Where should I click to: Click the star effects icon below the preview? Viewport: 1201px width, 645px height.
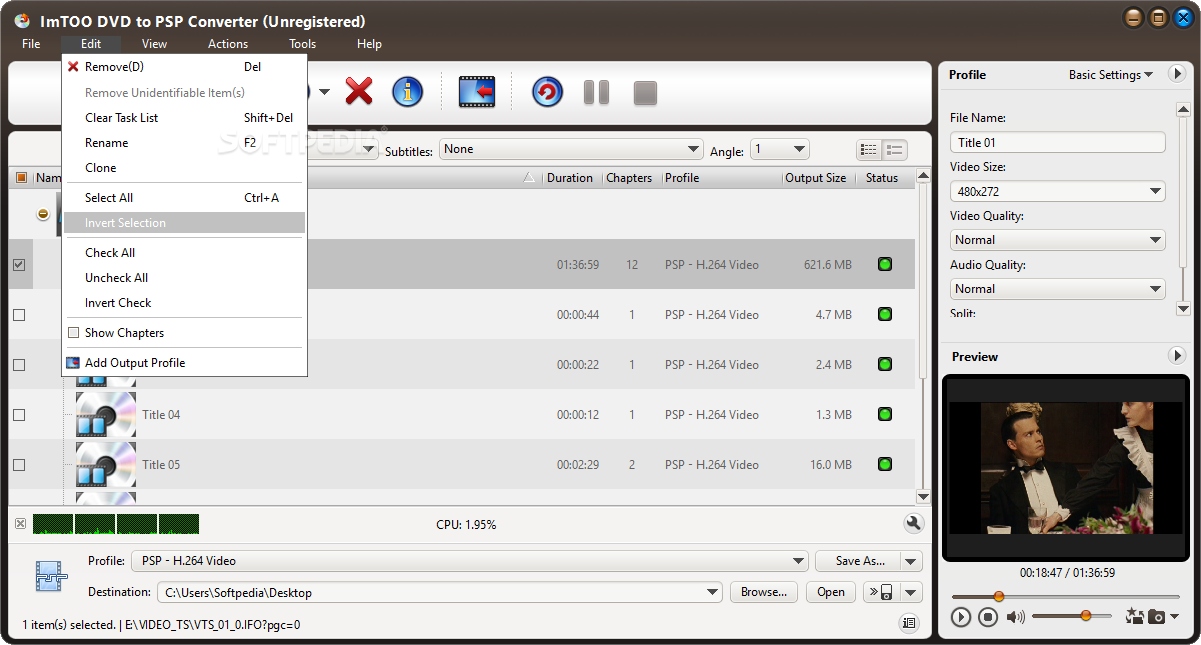pos(1134,616)
